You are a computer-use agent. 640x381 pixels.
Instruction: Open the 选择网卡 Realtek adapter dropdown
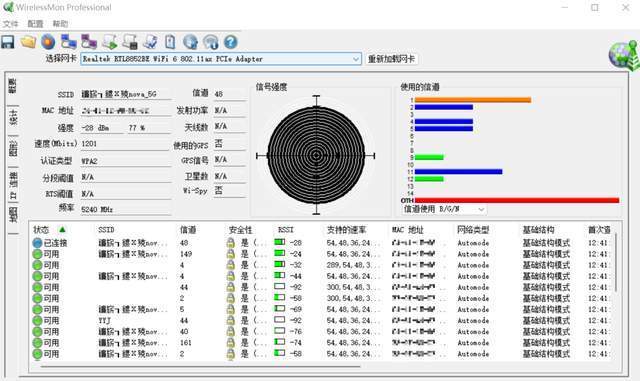click(x=221, y=59)
